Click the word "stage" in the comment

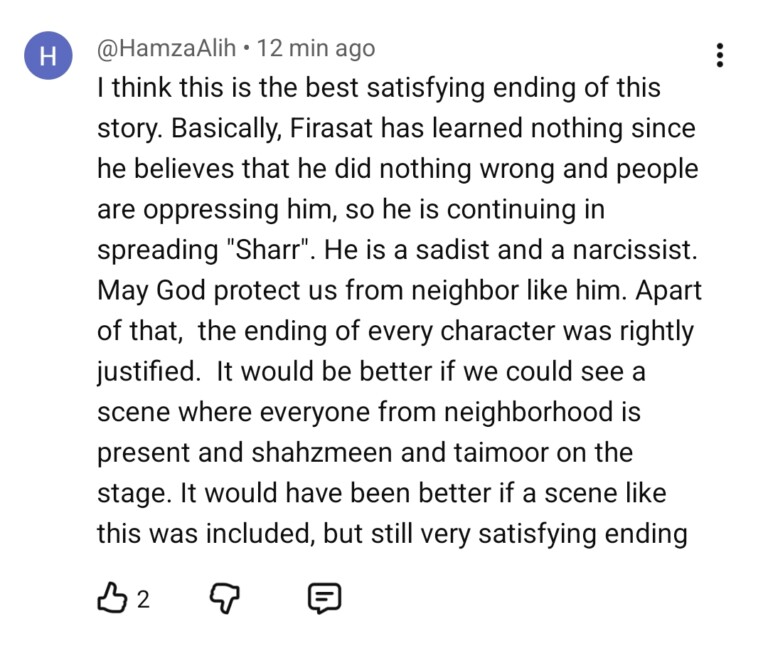(126, 493)
